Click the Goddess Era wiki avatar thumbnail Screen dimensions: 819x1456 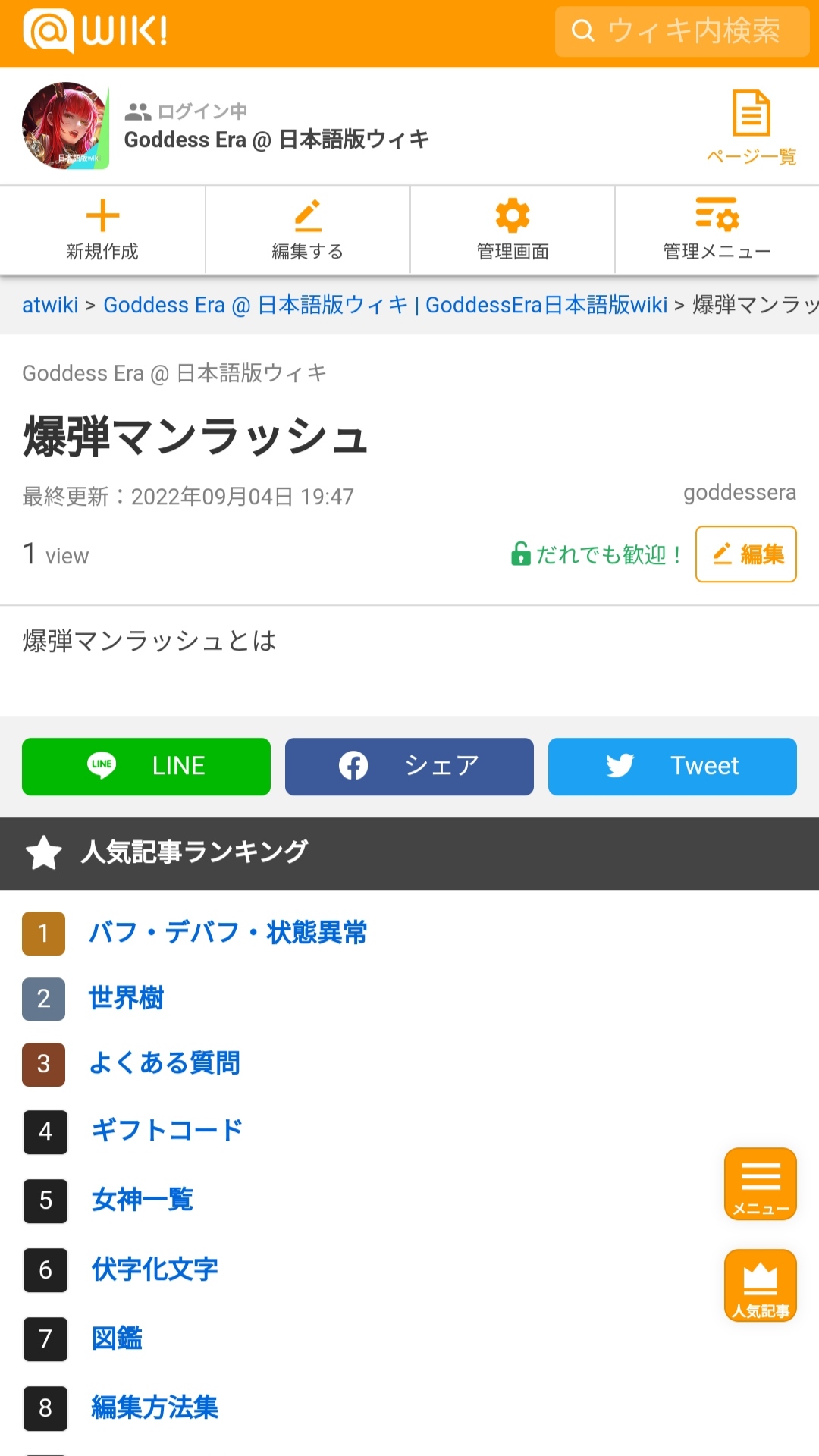pyautogui.click(x=66, y=126)
